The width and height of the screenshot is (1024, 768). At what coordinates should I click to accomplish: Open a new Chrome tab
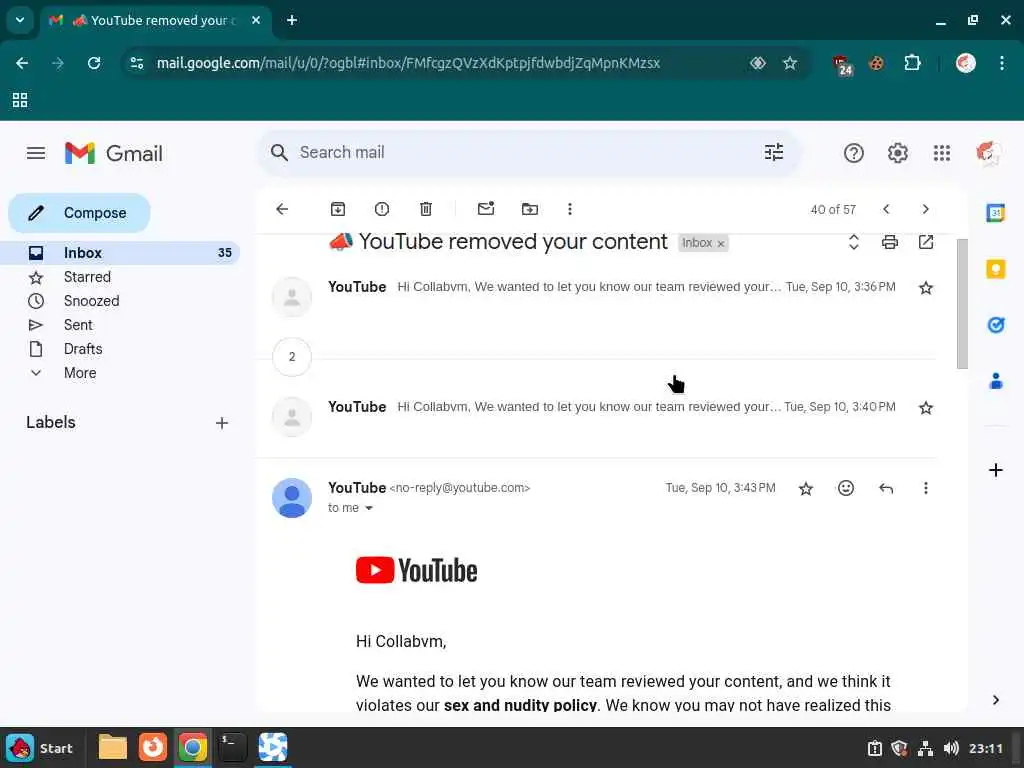pyautogui.click(x=292, y=20)
